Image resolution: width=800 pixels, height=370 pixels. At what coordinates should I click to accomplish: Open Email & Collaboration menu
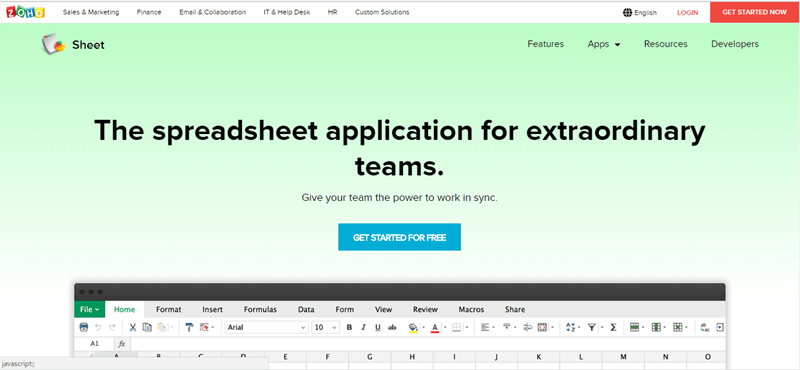(212, 12)
